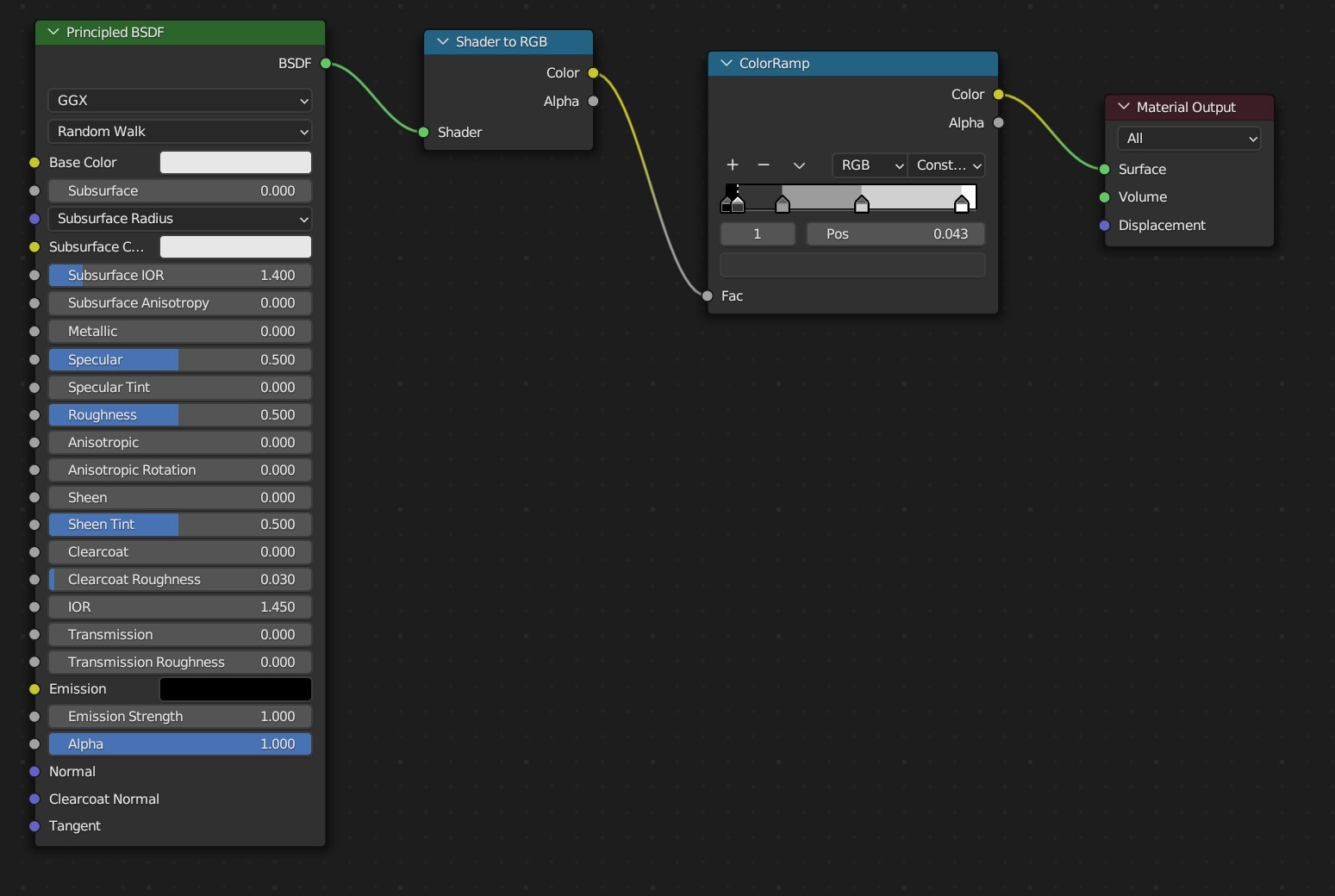The image size is (1335, 896).
Task: Click the Fac input socket on ColorRamp
Action: (x=707, y=296)
